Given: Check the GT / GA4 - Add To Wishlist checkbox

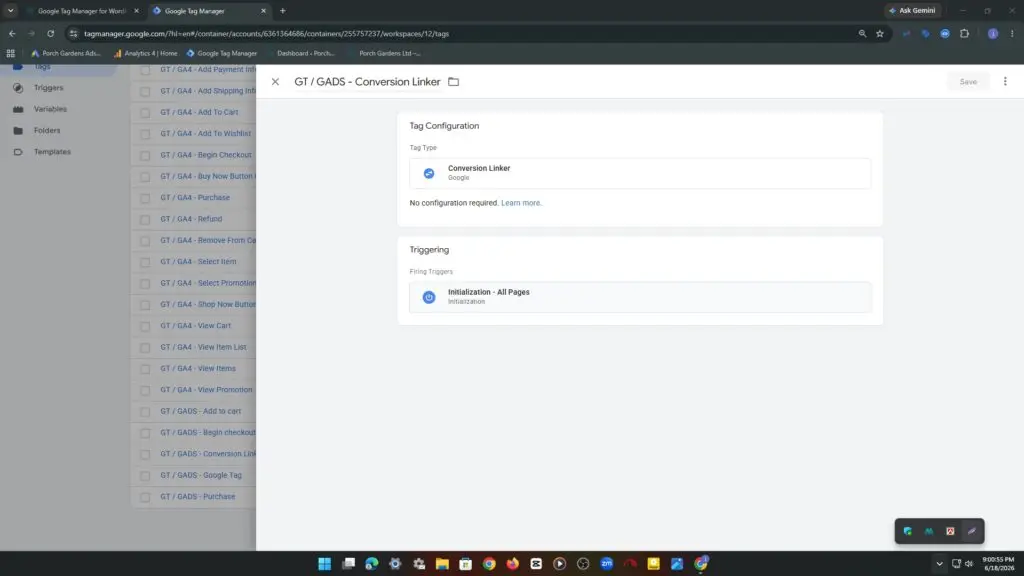Looking at the screenshot, I should coord(145,134).
